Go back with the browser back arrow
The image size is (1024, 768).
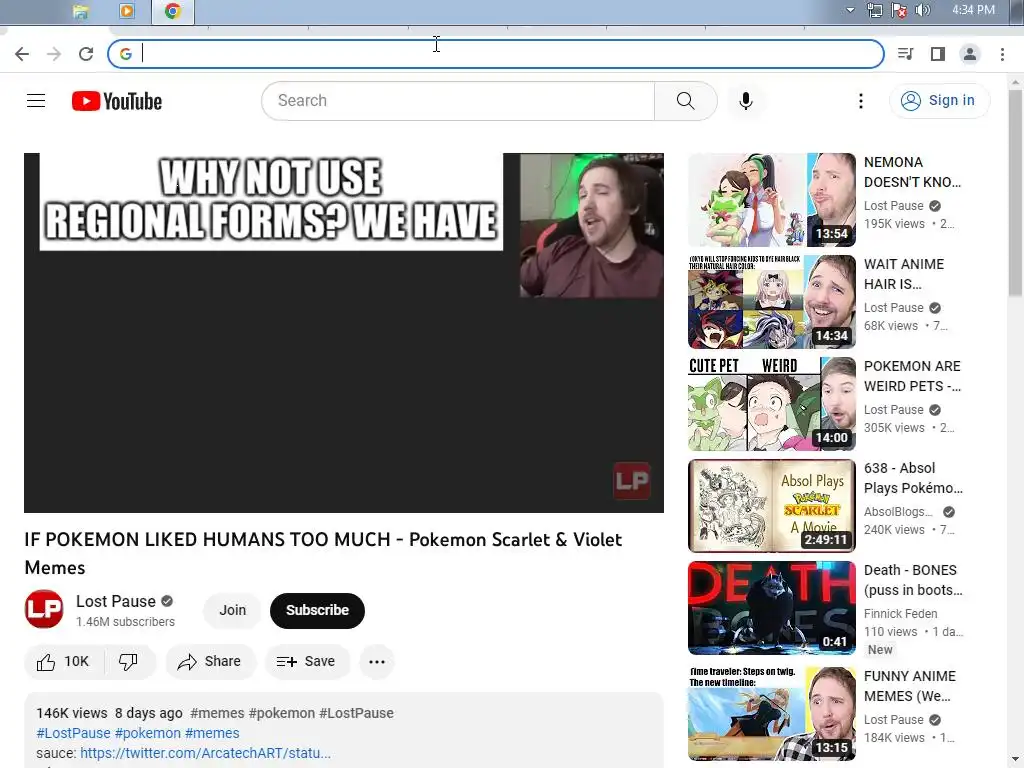point(22,54)
